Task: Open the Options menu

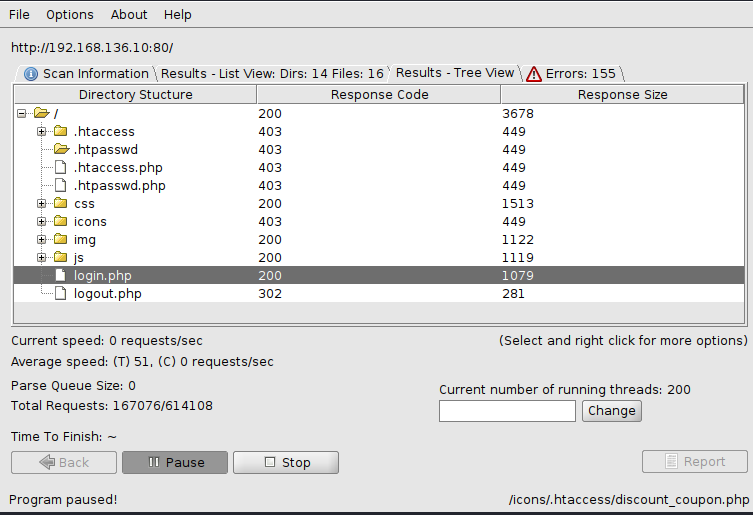Action: pos(70,15)
